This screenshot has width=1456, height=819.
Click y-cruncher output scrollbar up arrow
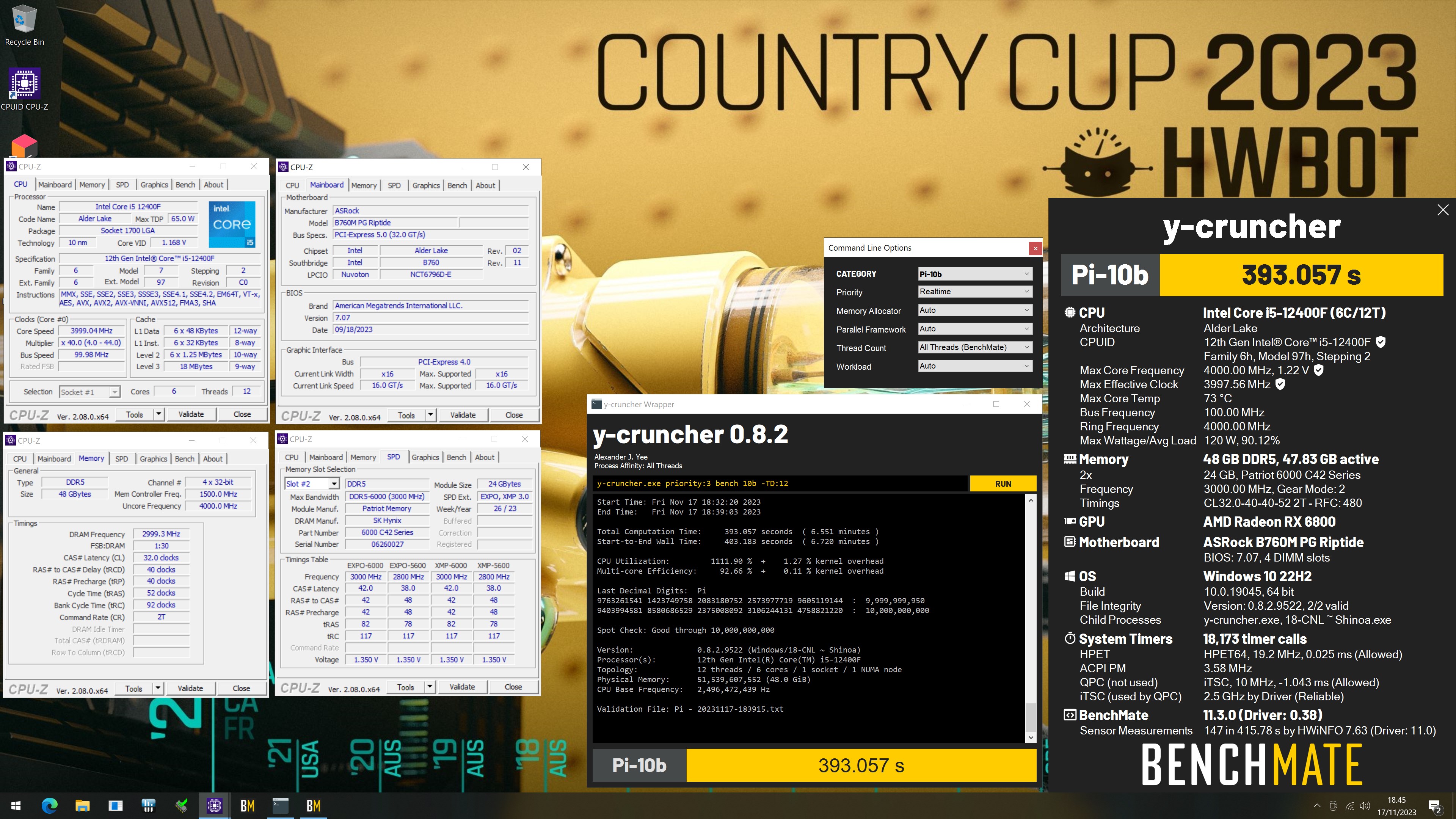1031,500
